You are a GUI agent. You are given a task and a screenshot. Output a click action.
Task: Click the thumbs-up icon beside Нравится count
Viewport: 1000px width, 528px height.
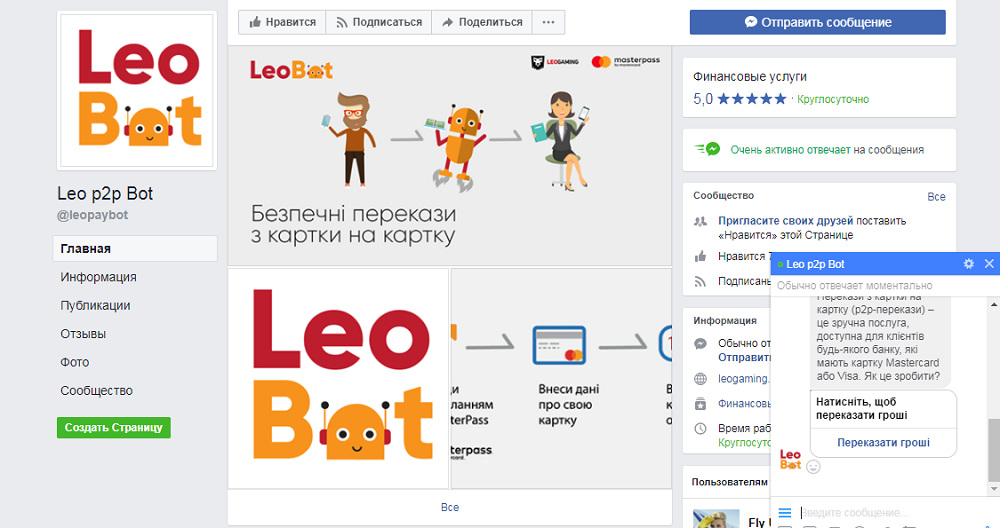[700, 256]
